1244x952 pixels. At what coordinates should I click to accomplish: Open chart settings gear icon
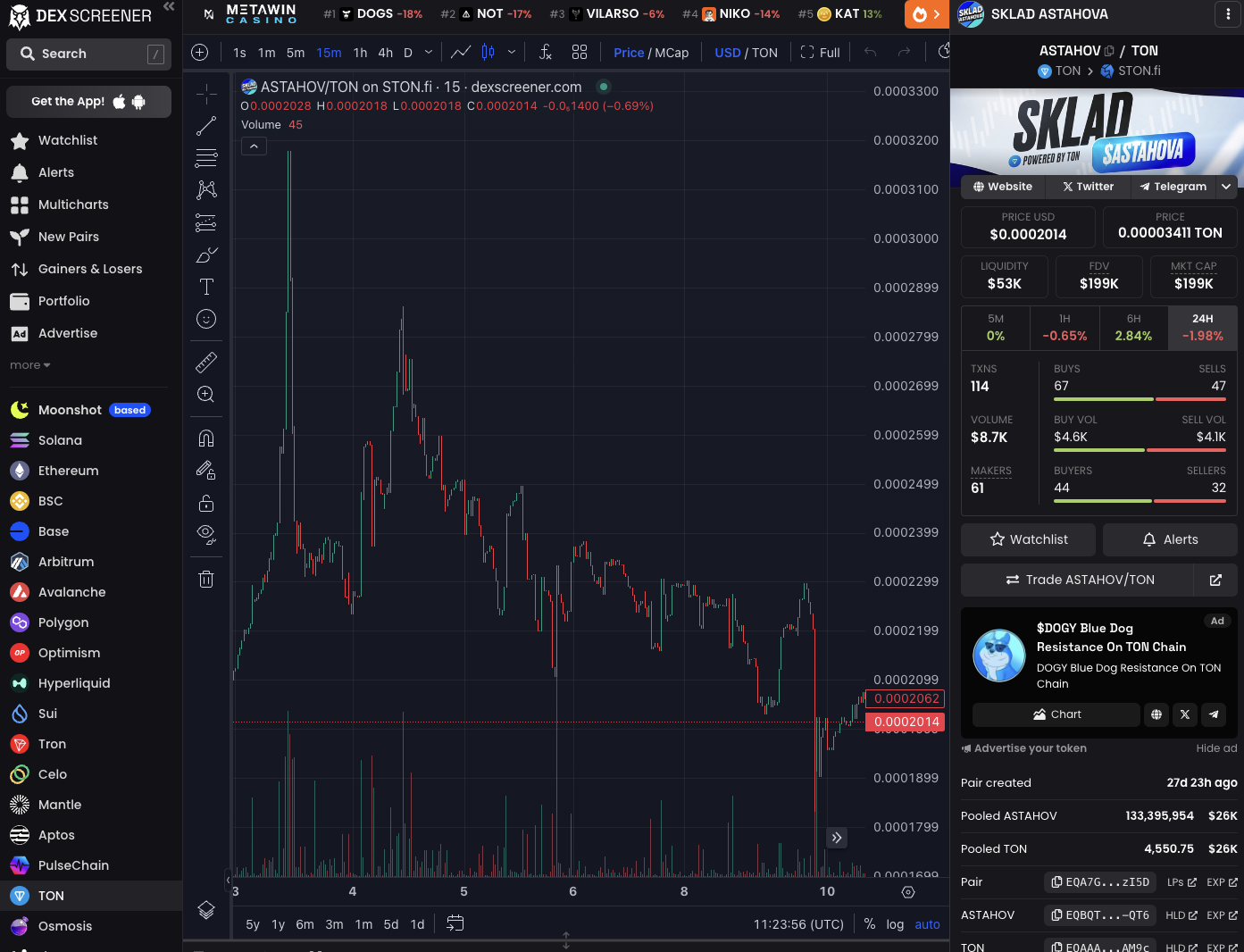(x=908, y=892)
